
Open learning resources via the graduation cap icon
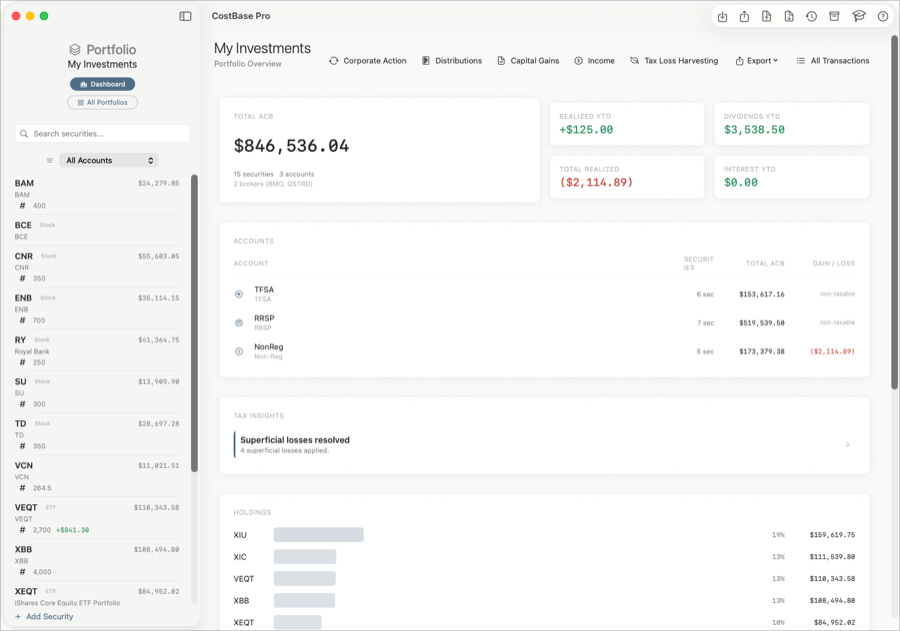coord(859,16)
